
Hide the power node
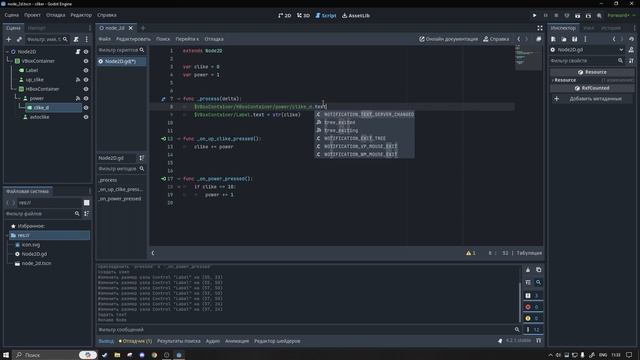86,98
